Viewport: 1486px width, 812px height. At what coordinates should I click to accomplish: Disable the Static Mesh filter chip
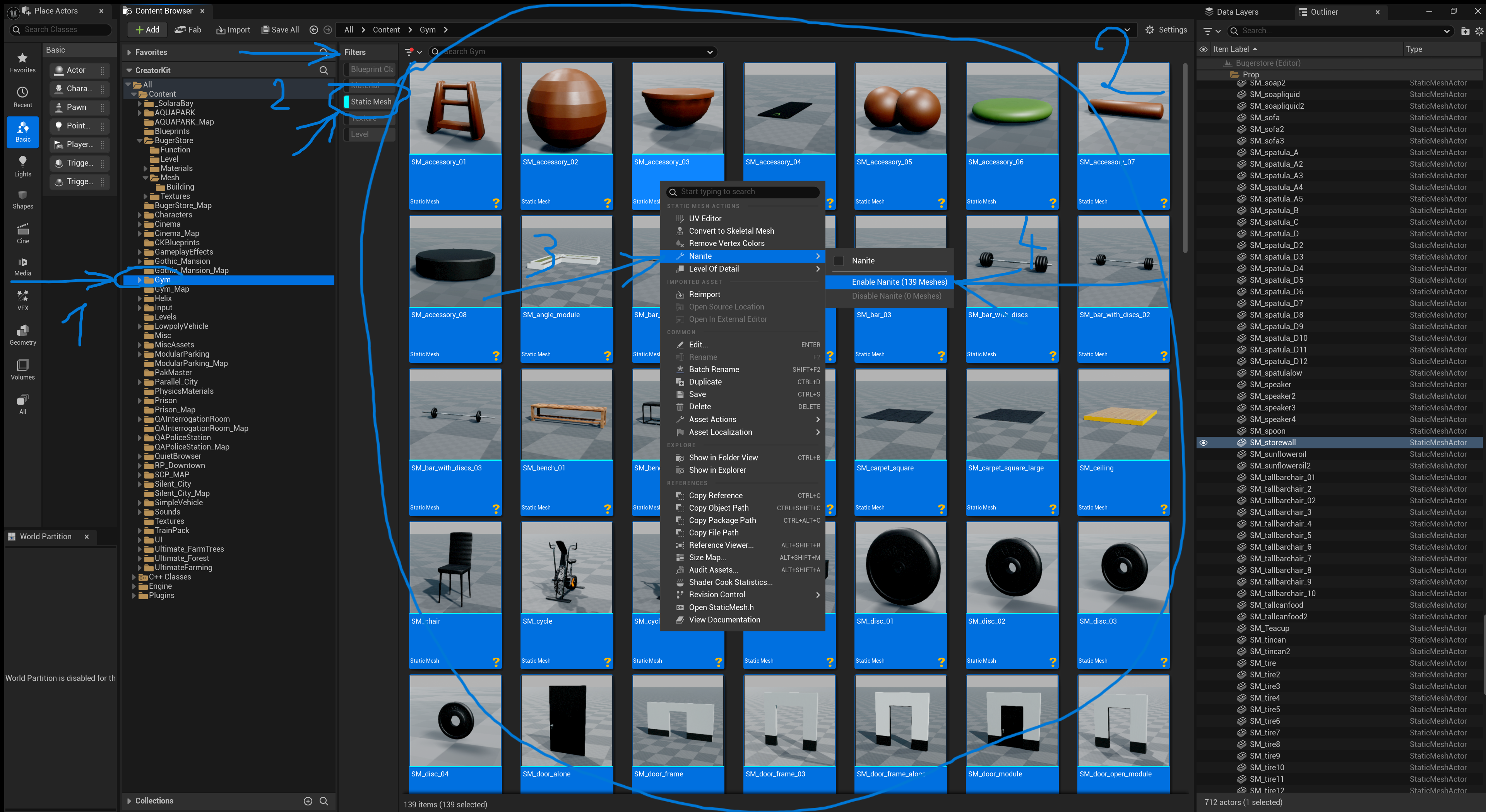370,101
